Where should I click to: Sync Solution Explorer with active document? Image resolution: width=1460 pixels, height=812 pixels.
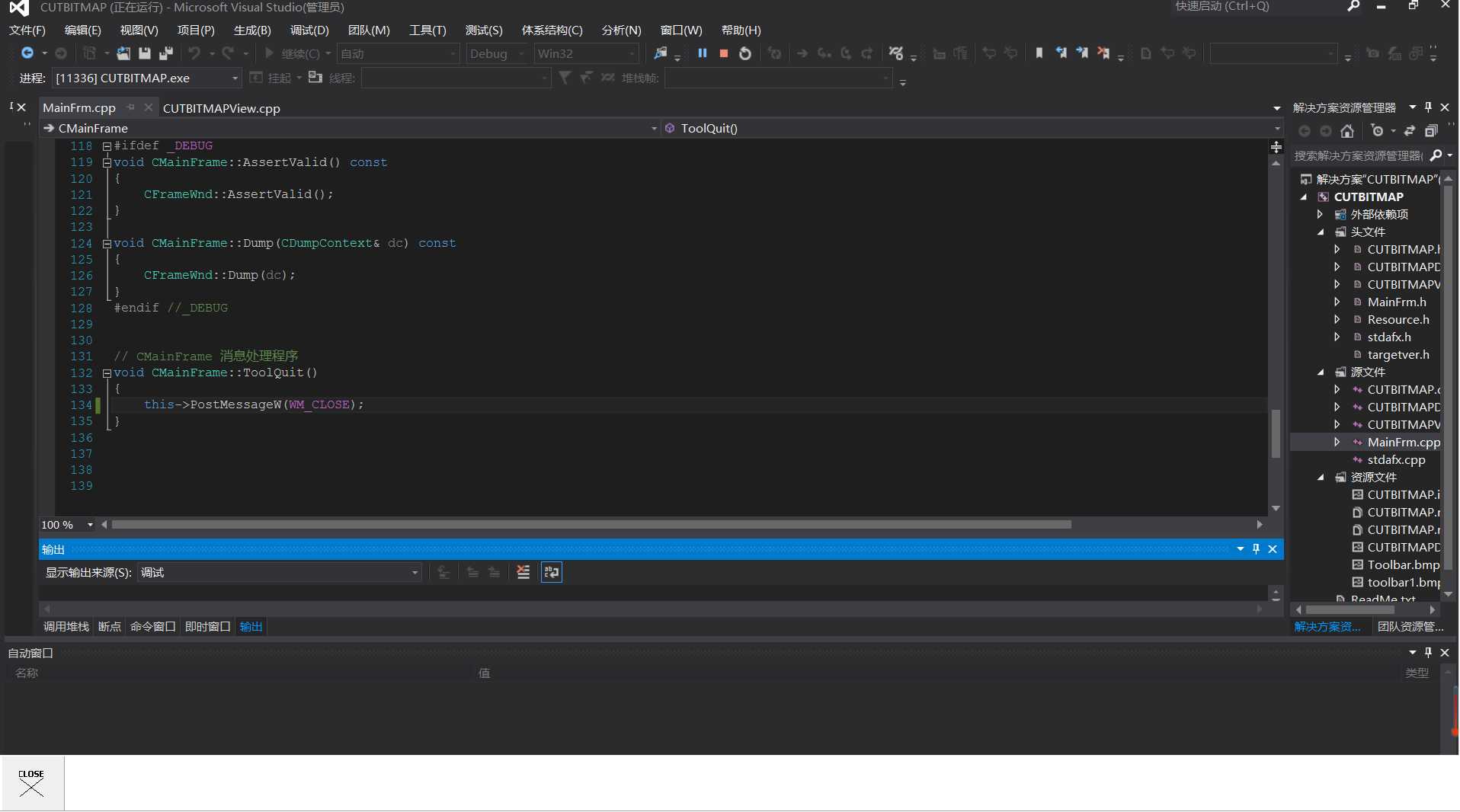(x=1410, y=131)
